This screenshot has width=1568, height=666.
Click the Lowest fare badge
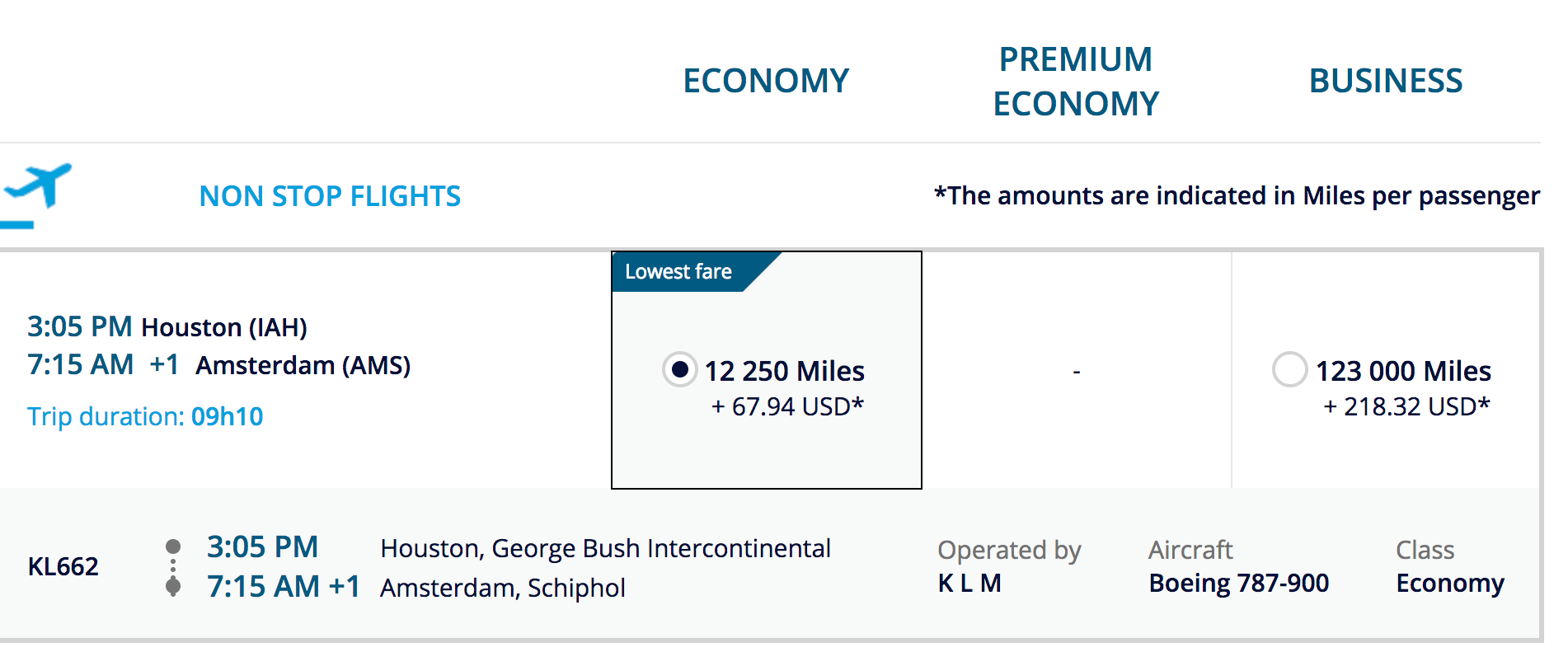coord(678,272)
